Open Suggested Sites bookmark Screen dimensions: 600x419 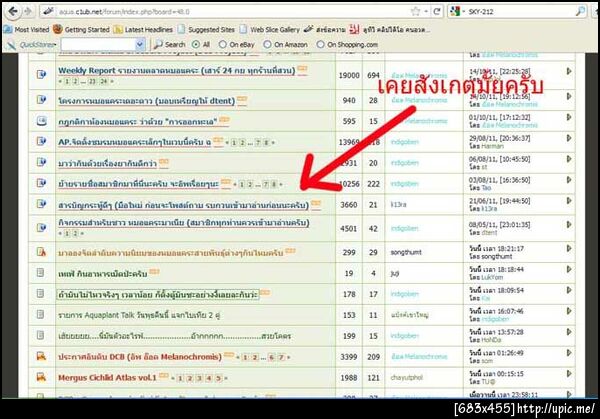pos(206,29)
